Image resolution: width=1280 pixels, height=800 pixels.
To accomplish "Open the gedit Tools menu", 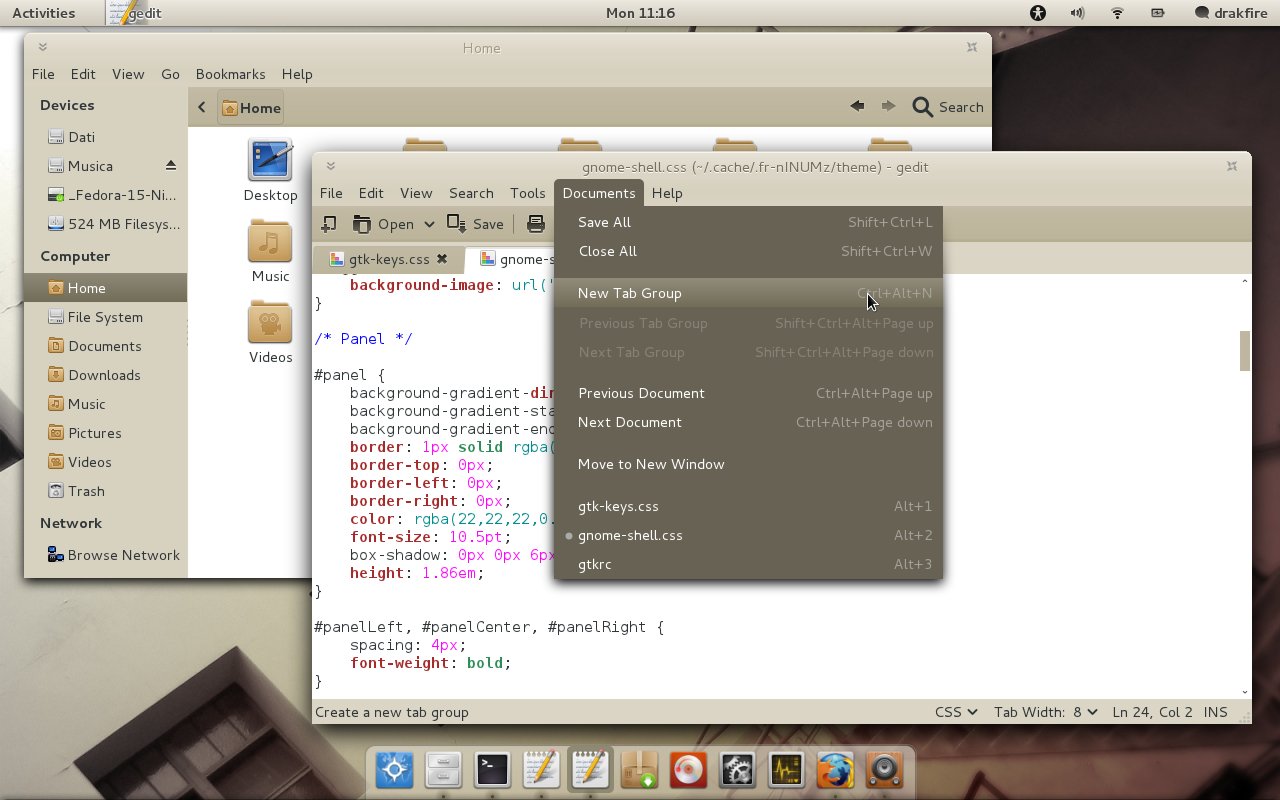I will (x=527, y=193).
